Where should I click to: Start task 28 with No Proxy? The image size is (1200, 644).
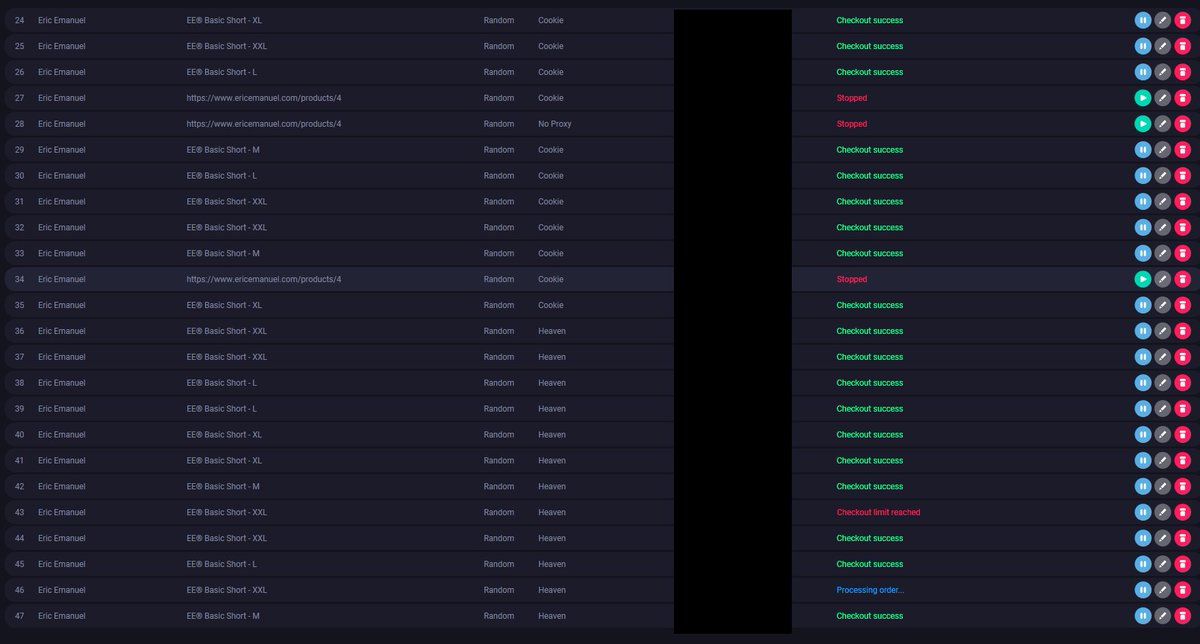[1143, 124]
